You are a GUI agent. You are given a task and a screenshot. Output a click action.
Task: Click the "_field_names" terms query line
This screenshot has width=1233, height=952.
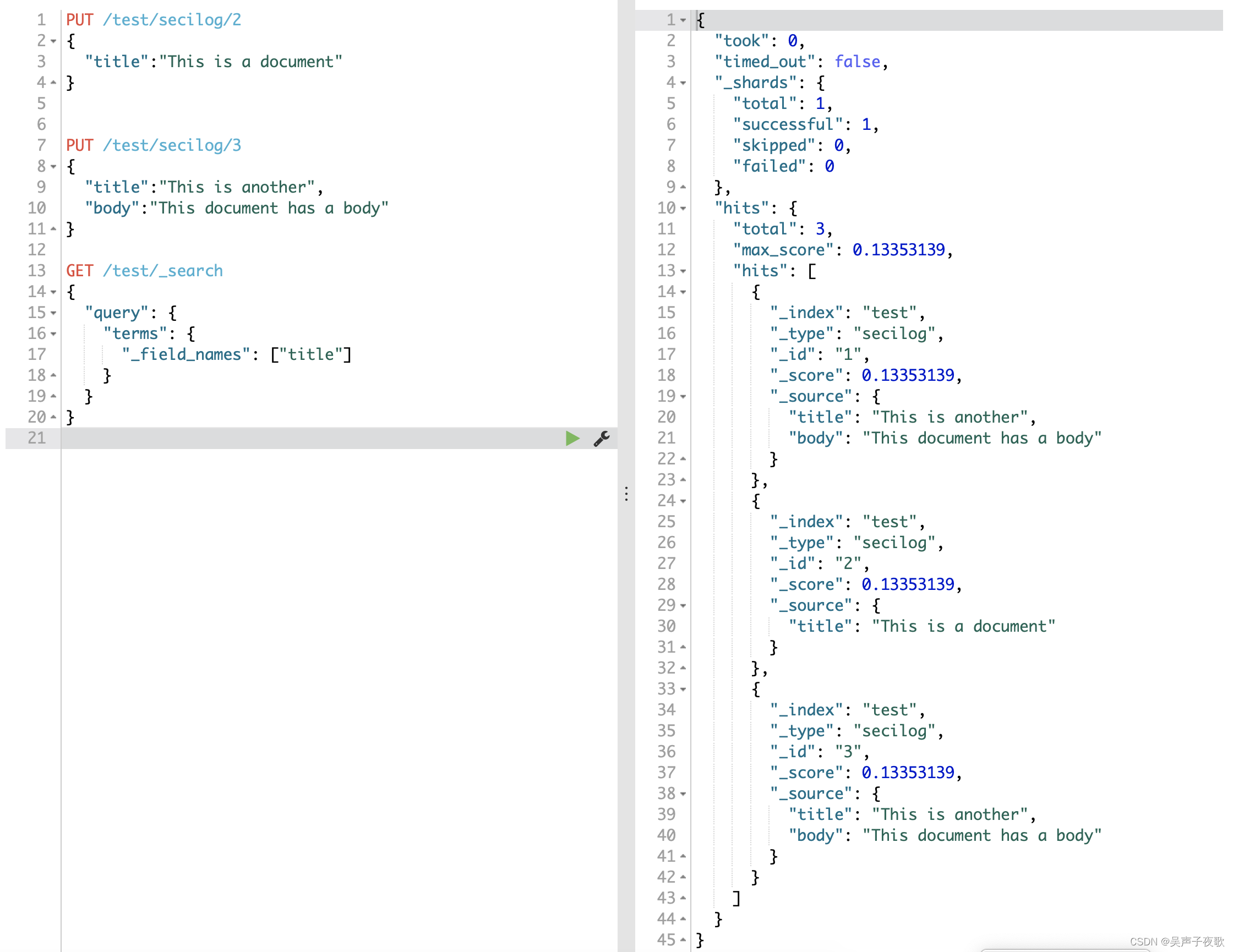pos(237,355)
